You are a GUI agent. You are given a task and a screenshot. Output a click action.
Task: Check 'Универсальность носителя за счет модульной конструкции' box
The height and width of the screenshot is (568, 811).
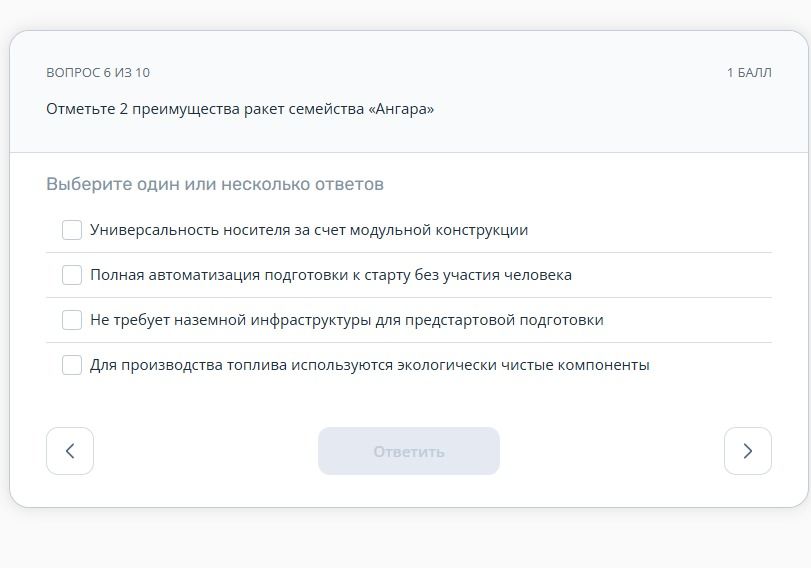(x=72, y=230)
